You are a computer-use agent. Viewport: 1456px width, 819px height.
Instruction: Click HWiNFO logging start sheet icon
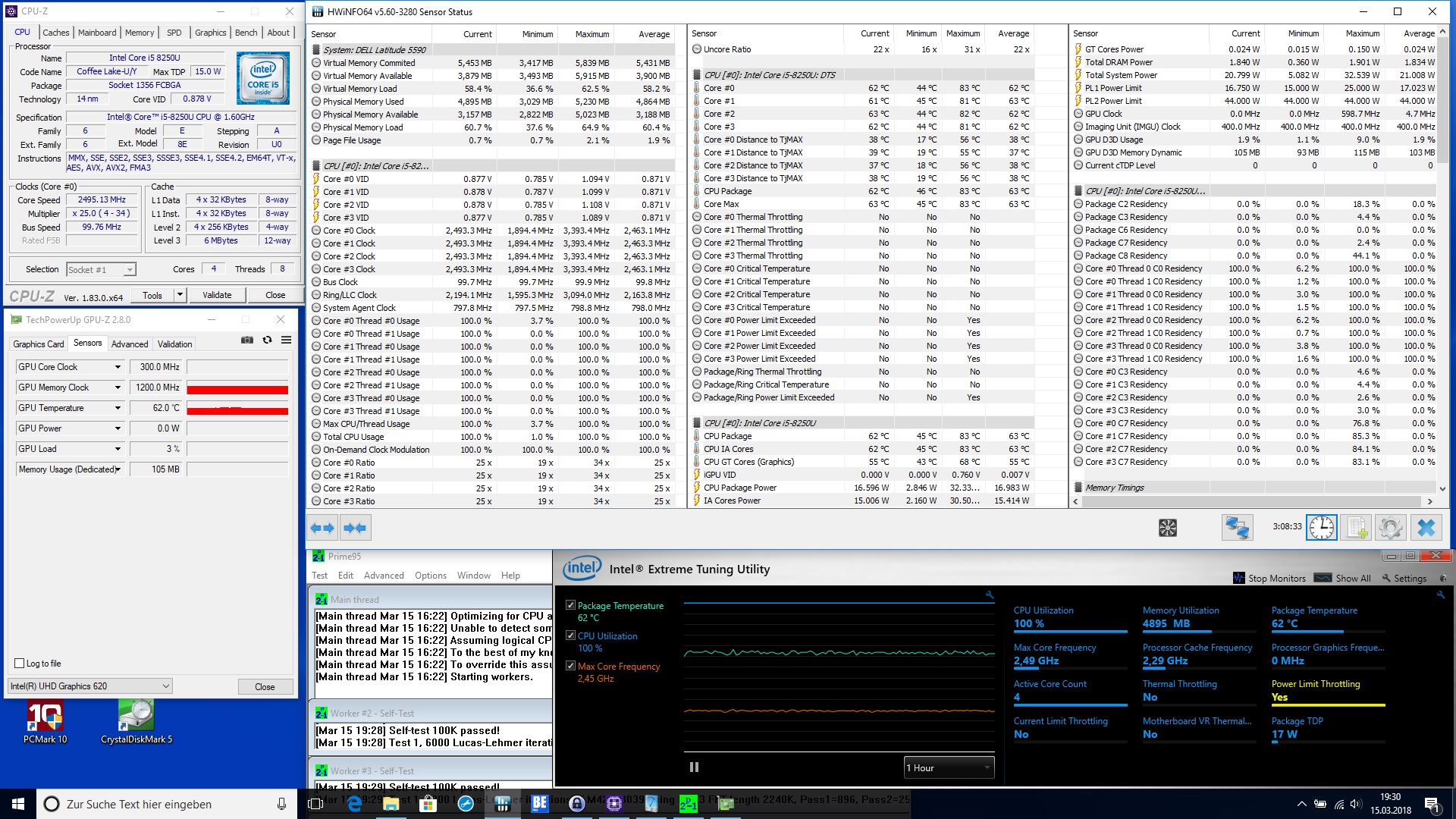click(1356, 528)
